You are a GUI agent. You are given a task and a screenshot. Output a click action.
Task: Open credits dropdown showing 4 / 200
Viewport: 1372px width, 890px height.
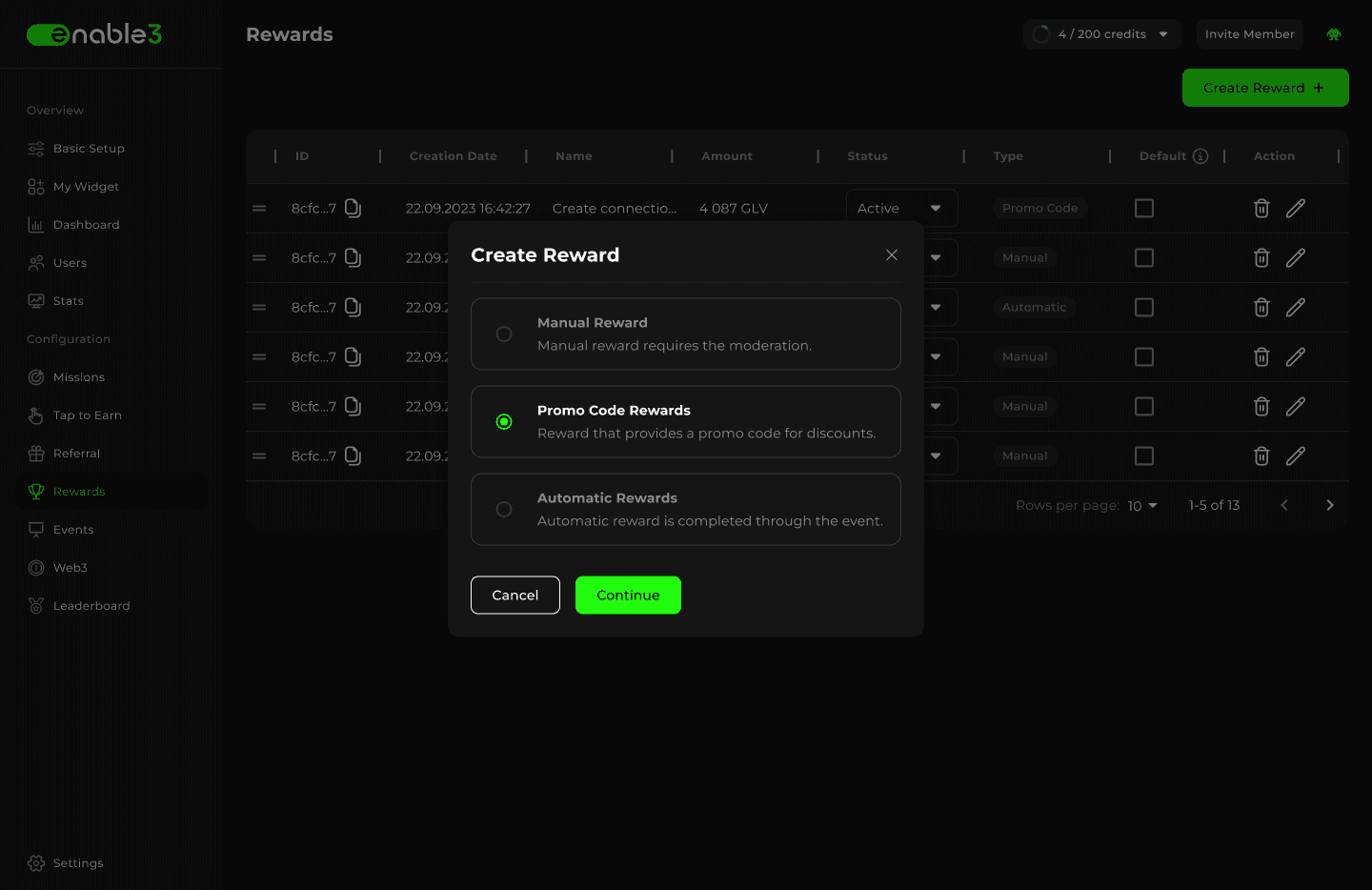1101,34
